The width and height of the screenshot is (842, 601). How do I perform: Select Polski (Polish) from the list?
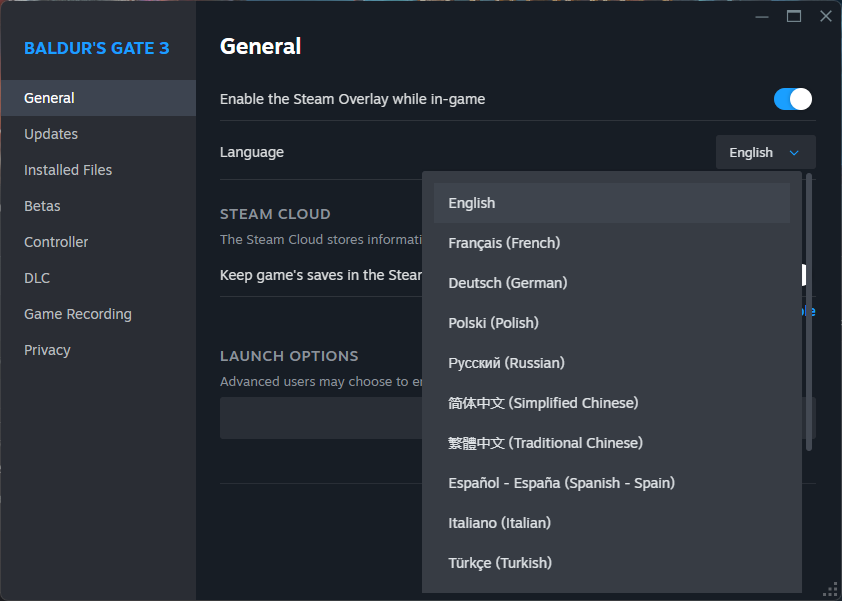(x=612, y=323)
